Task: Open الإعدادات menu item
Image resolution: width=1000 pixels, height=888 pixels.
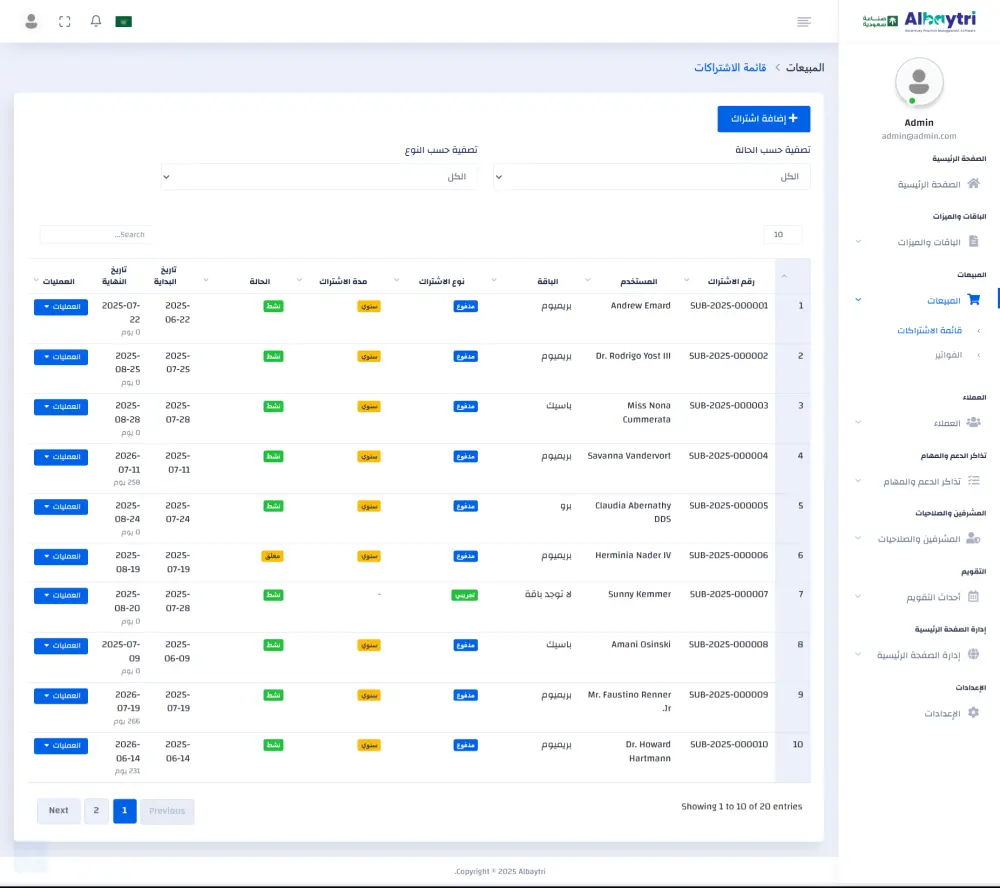Action: pyautogui.click(x=942, y=713)
